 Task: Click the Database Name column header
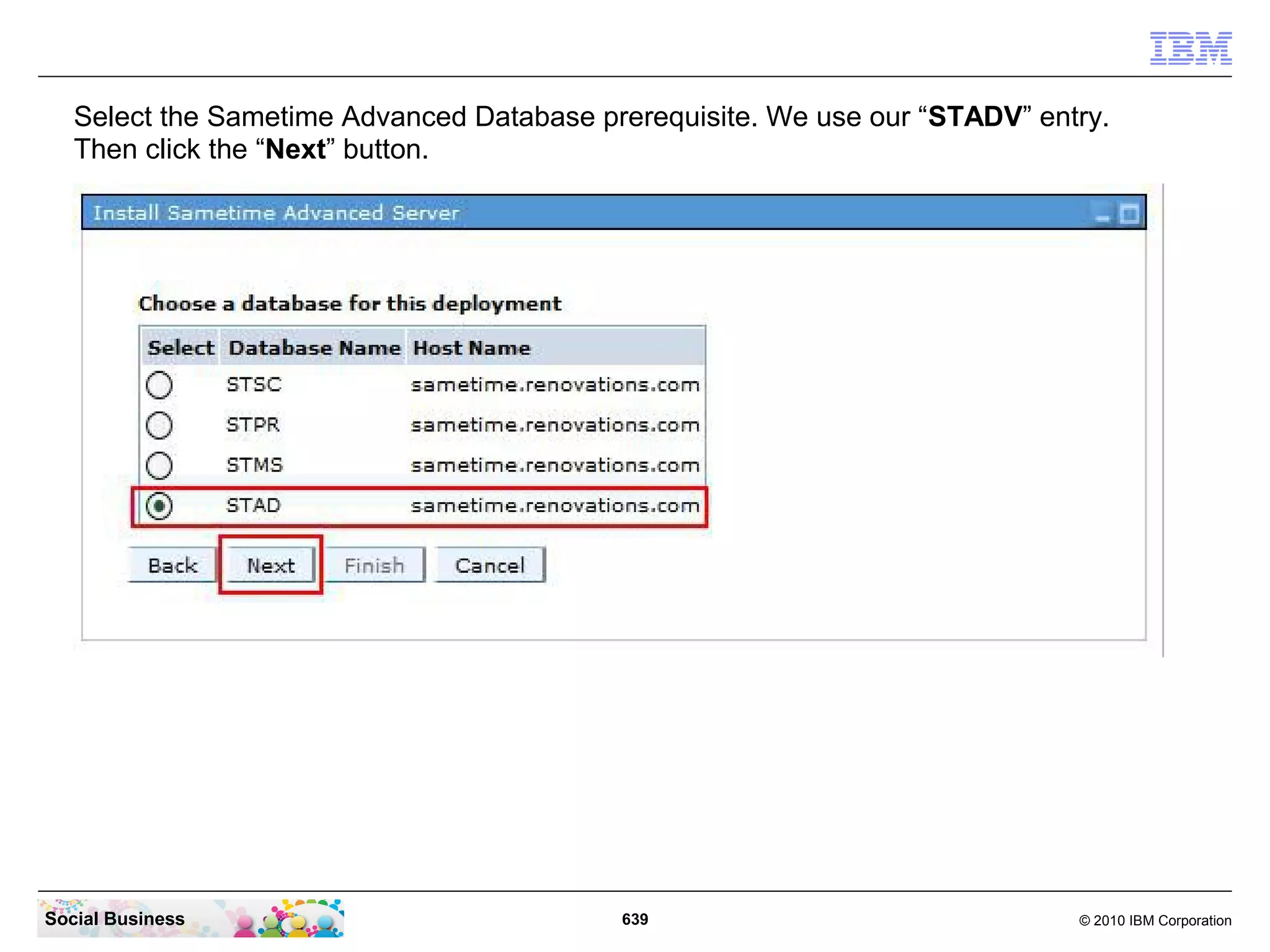coord(314,348)
